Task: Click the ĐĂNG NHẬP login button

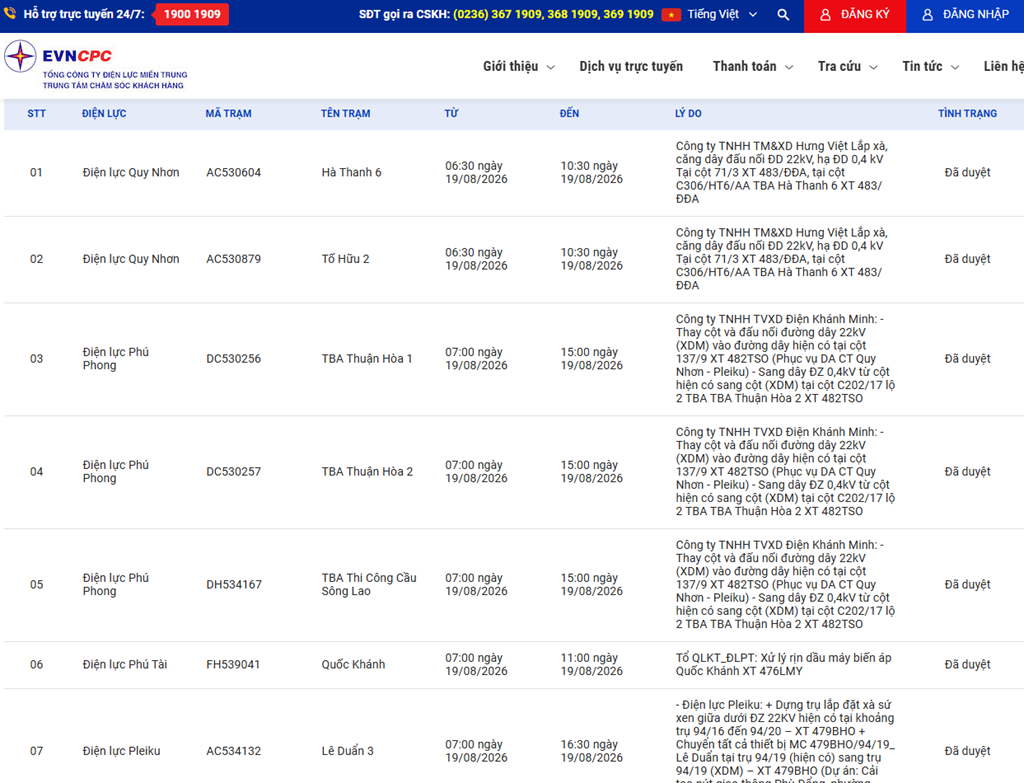Action: pos(965,16)
